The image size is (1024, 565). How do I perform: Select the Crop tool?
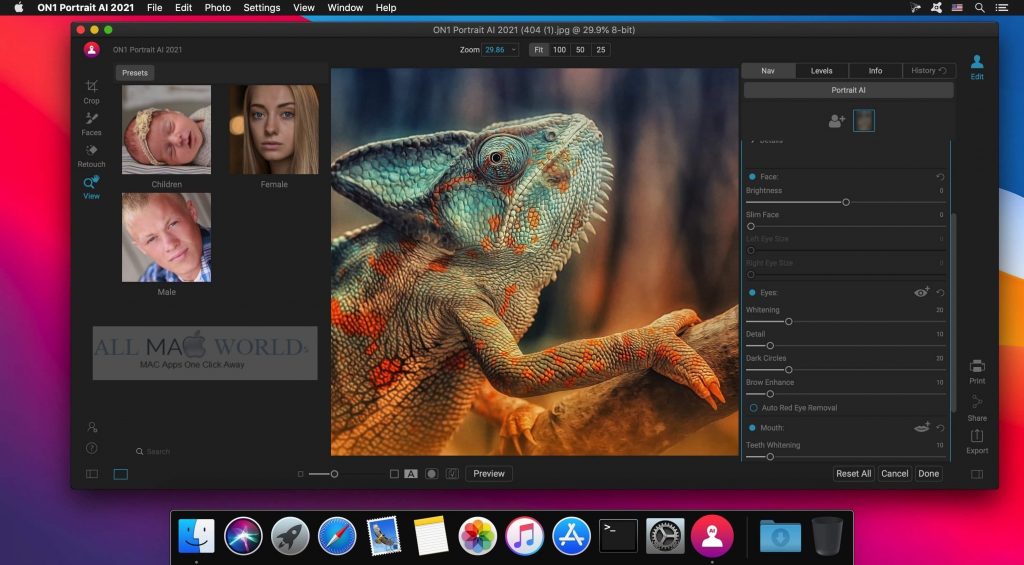(91, 91)
